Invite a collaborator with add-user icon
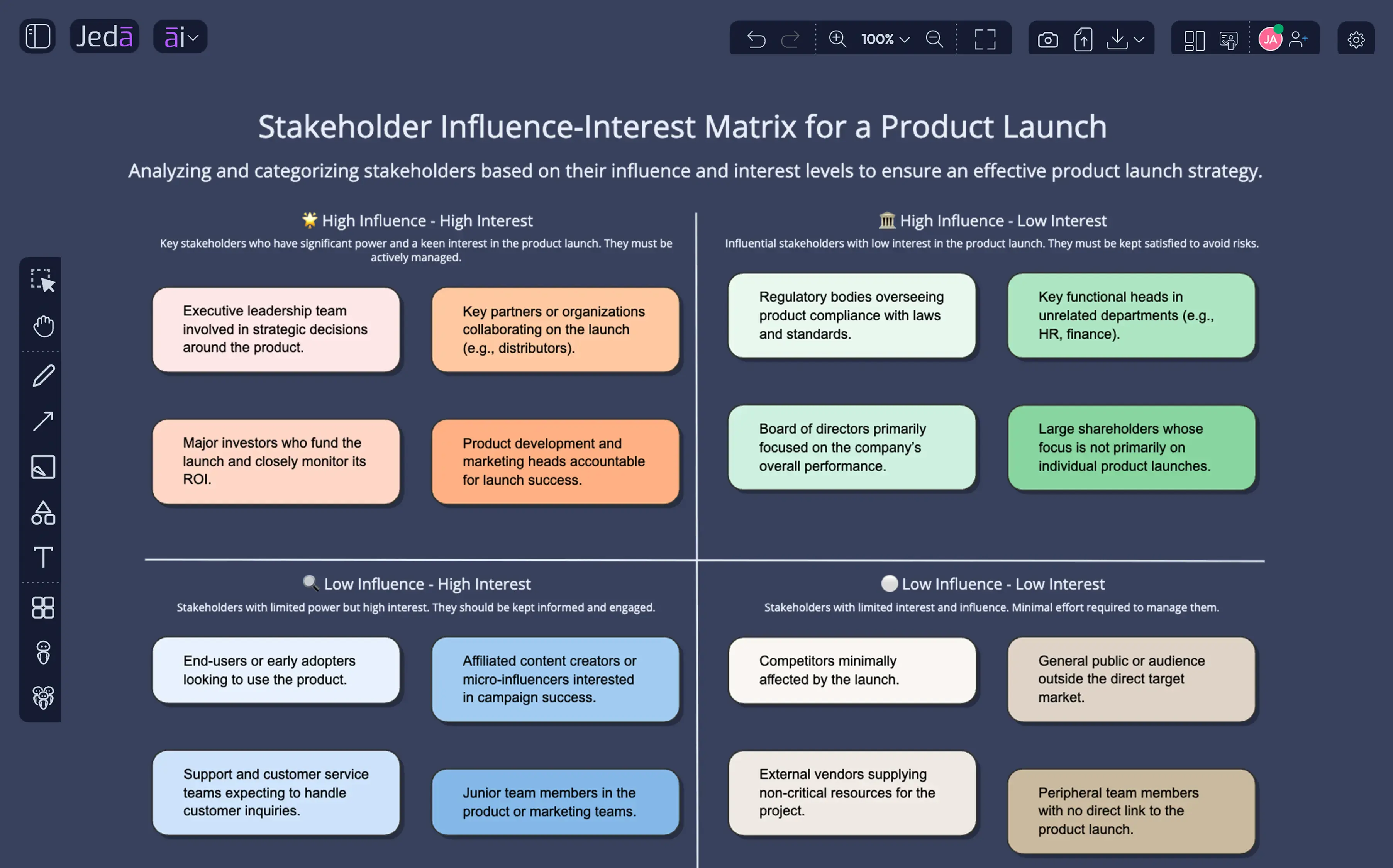Image resolution: width=1393 pixels, height=868 pixels. [x=1298, y=39]
